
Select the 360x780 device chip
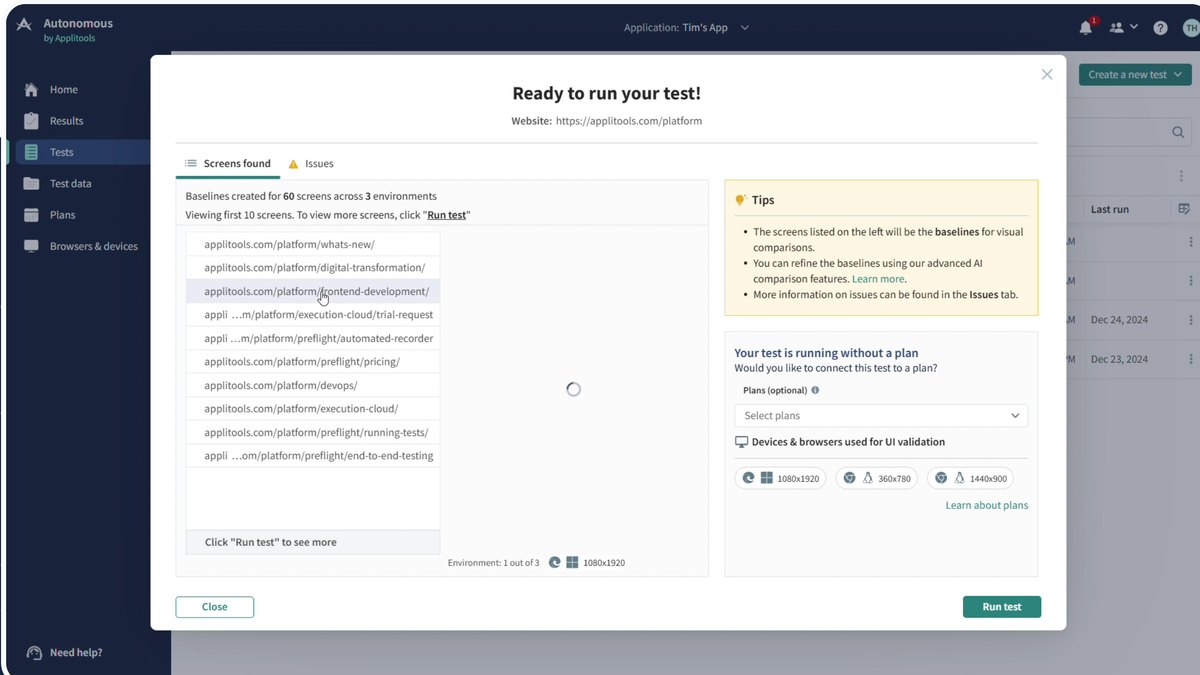(x=877, y=479)
